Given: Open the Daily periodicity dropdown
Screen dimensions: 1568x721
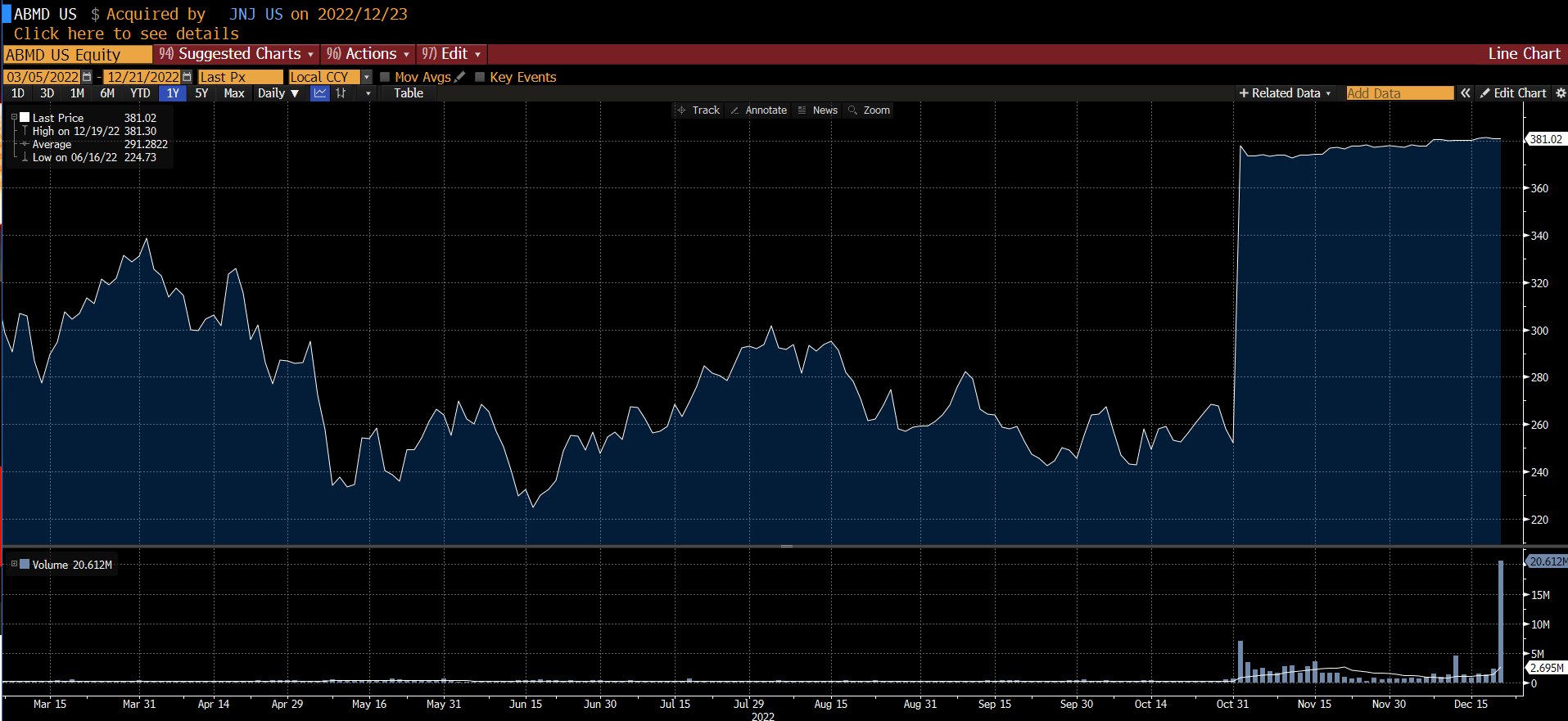Looking at the screenshot, I should (x=278, y=93).
